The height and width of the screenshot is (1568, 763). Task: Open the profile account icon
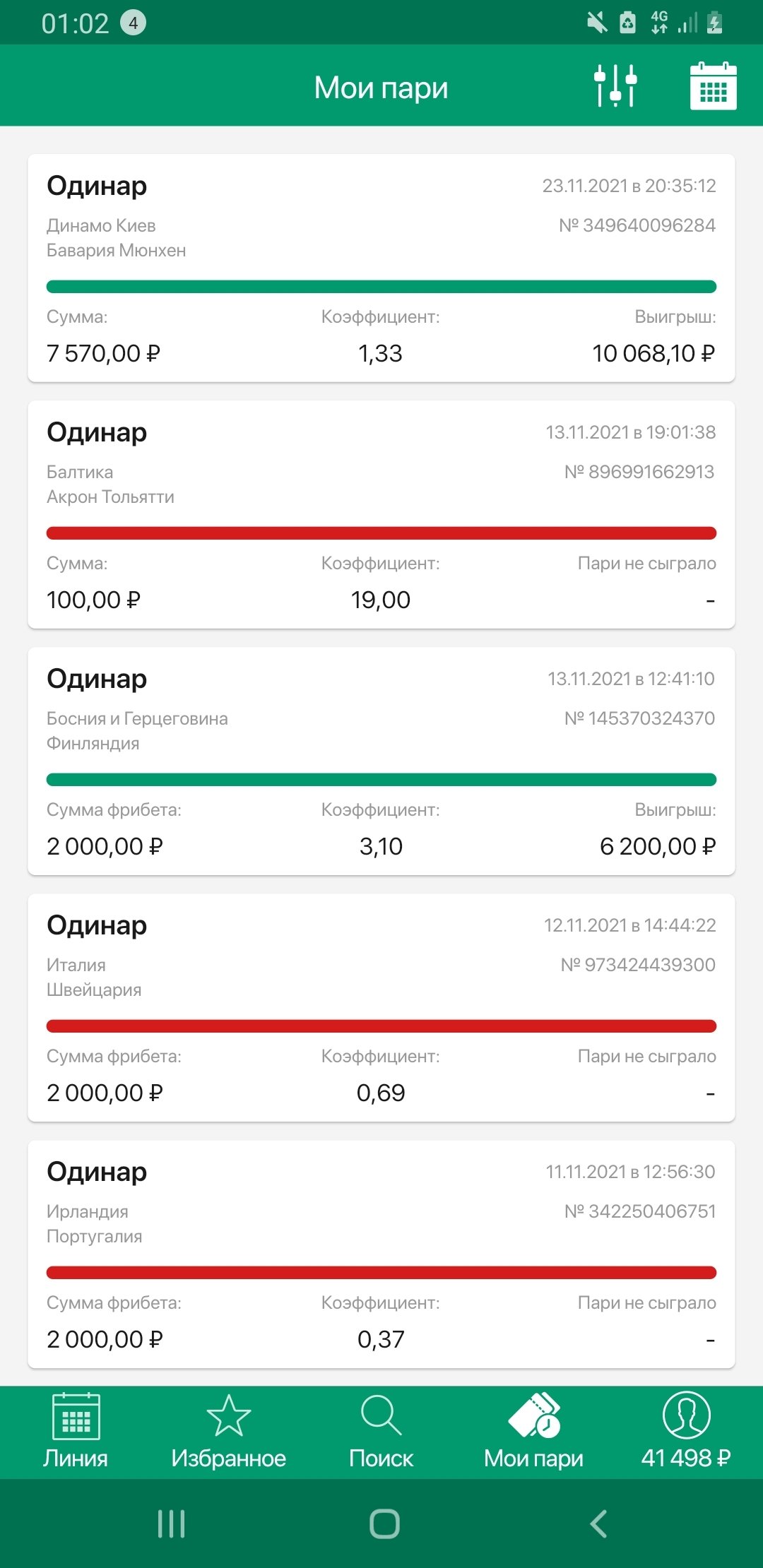686,1415
